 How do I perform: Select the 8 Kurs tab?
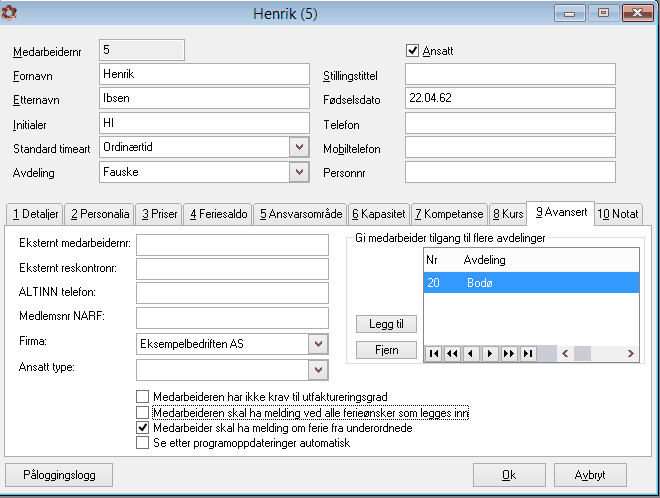click(508, 214)
